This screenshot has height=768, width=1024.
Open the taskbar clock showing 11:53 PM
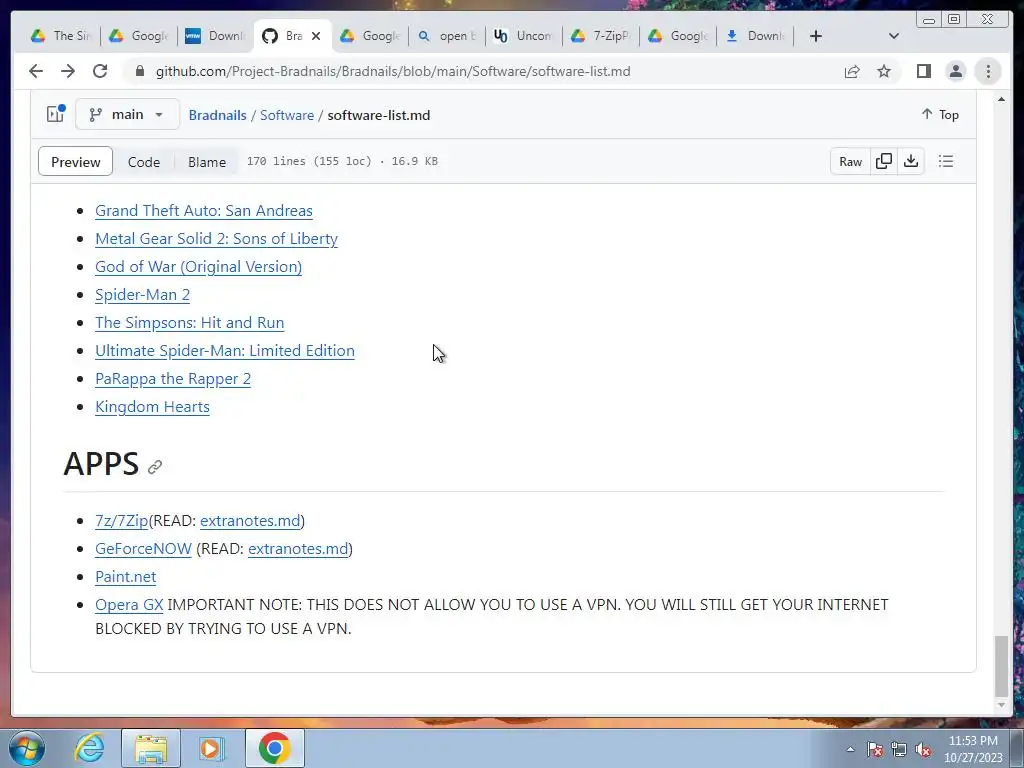(x=973, y=749)
